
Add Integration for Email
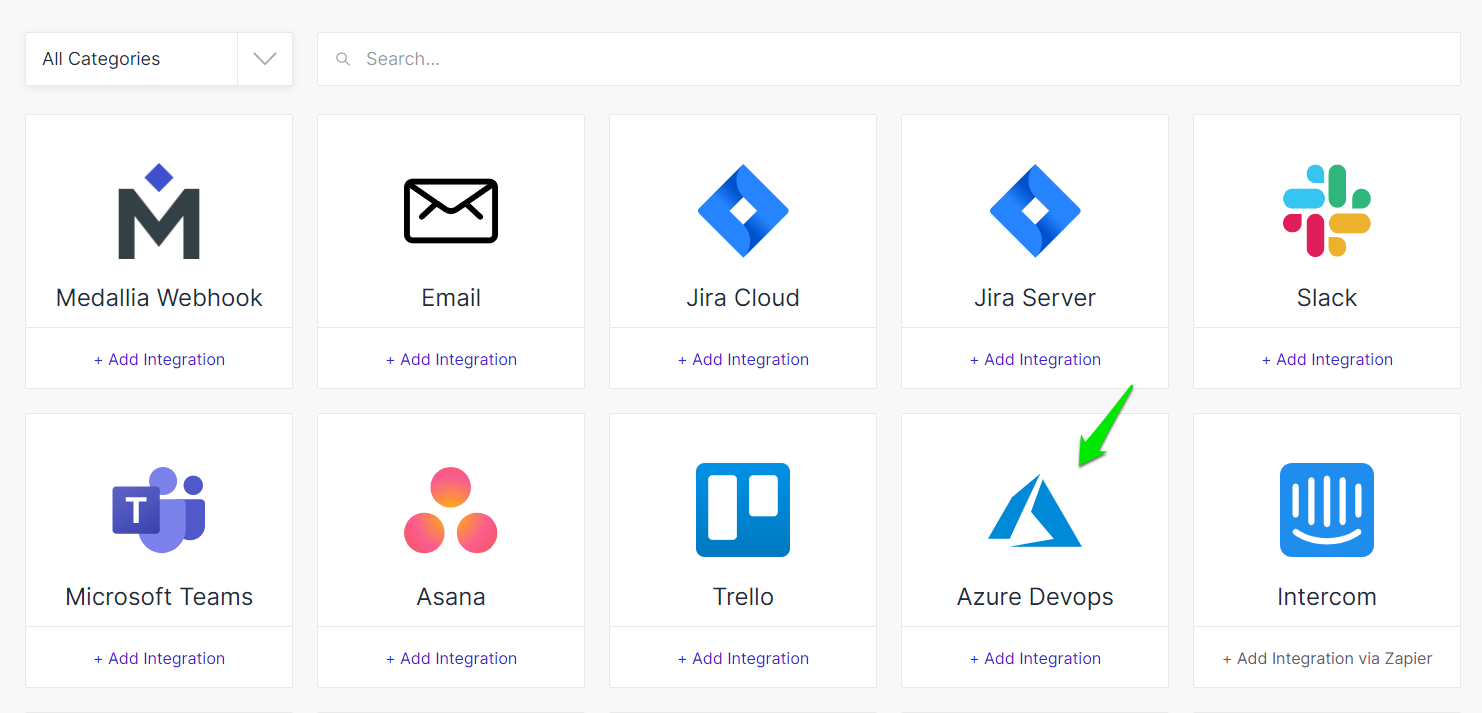coord(451,359)
